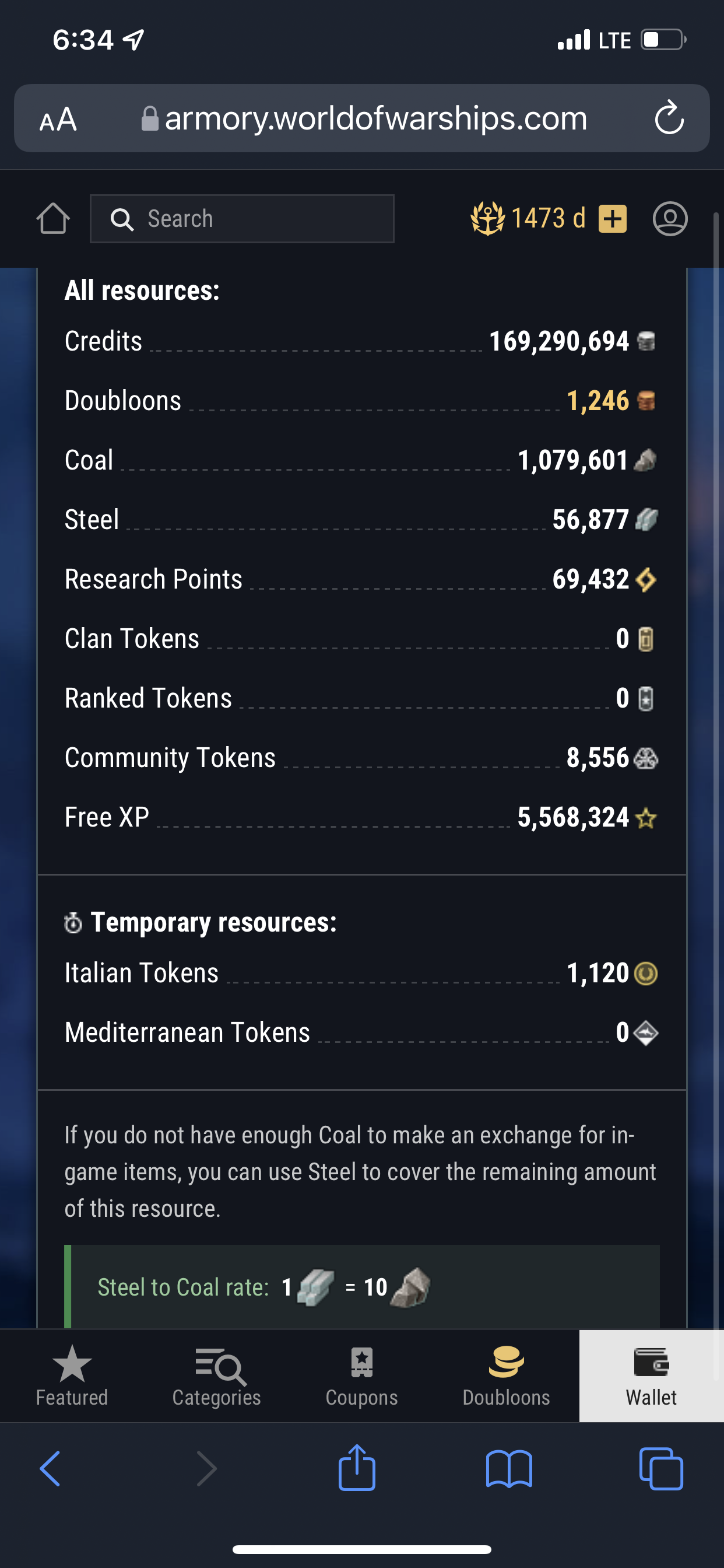Open the user account profile icon
This screenshot has height=1568, width=724.
[670, 219]
